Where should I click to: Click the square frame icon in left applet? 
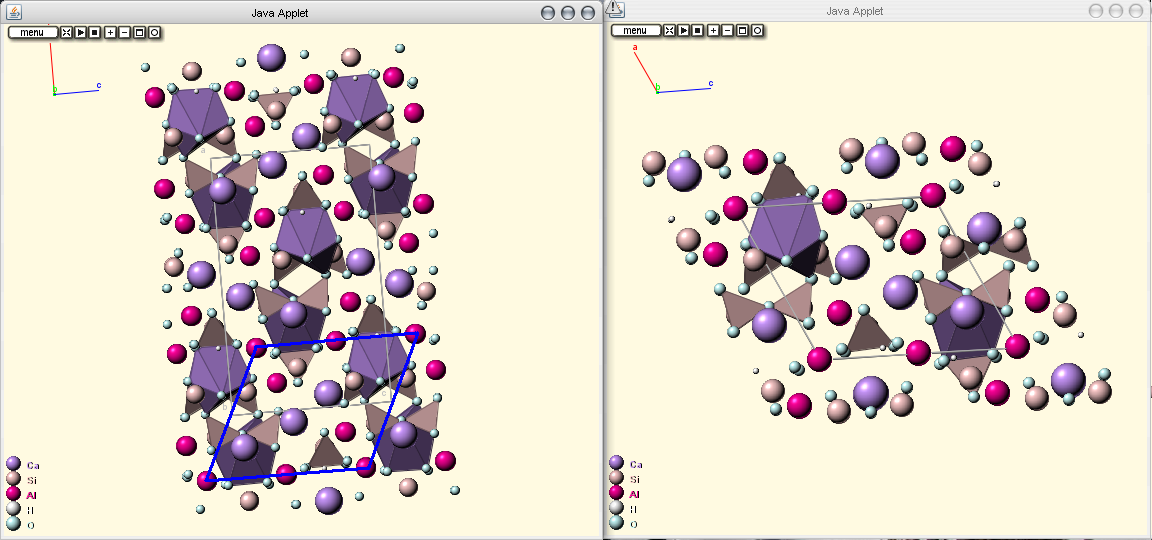click(139, 32)
